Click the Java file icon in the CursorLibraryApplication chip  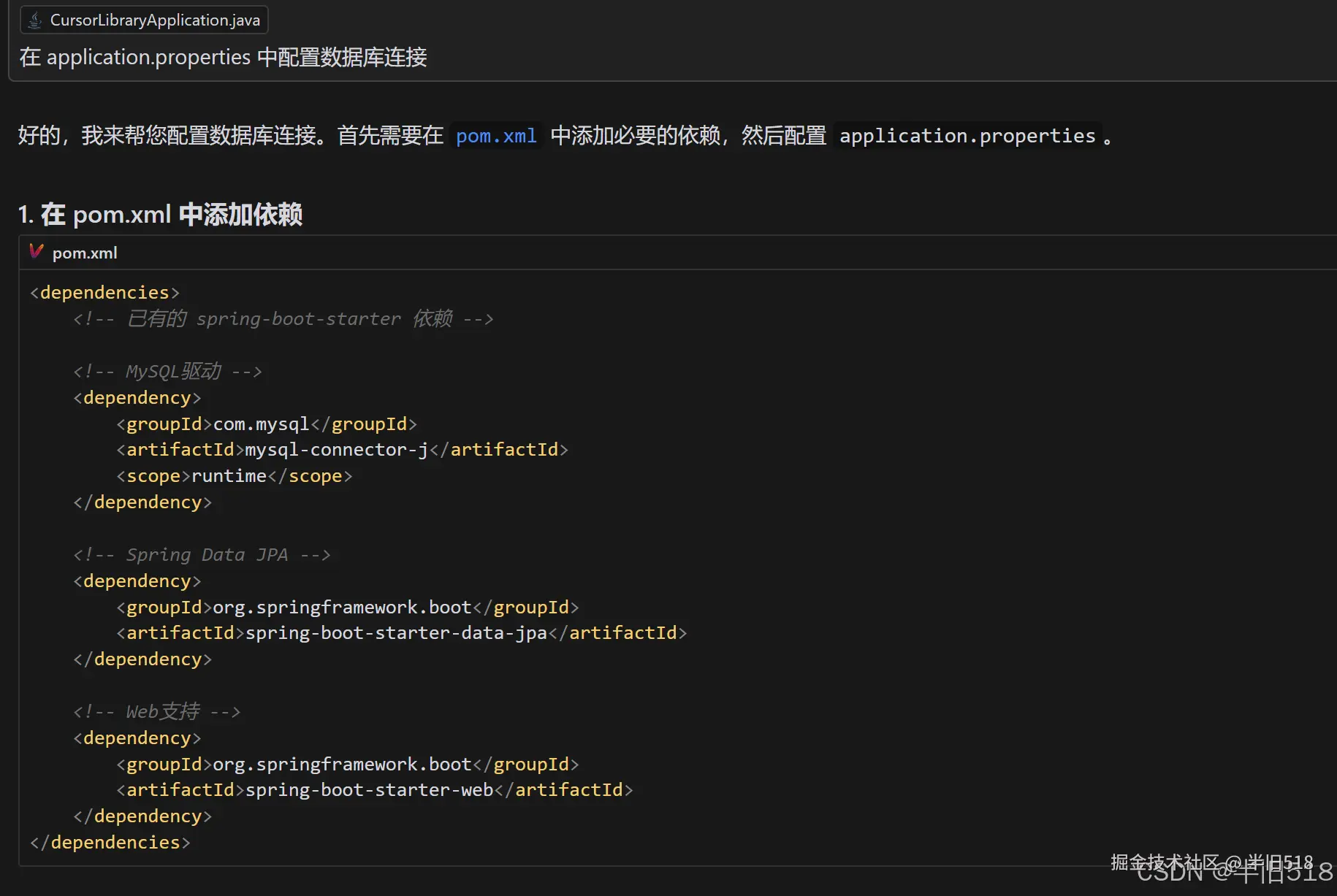point(34,20)
